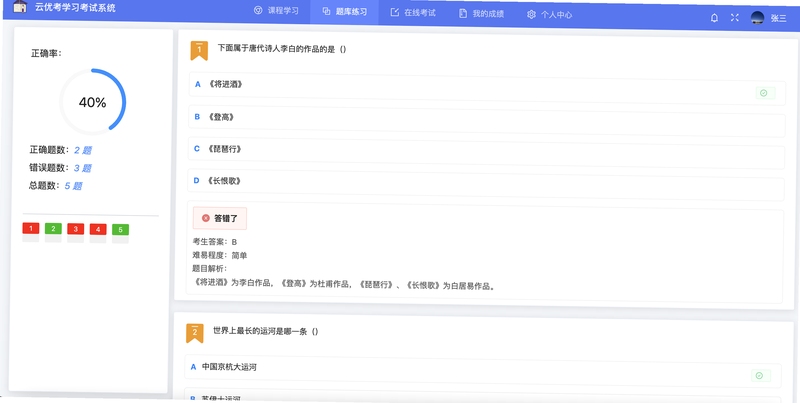Click the user avatar picture
This screenshot has height=403, width=800.
[757, 18]
